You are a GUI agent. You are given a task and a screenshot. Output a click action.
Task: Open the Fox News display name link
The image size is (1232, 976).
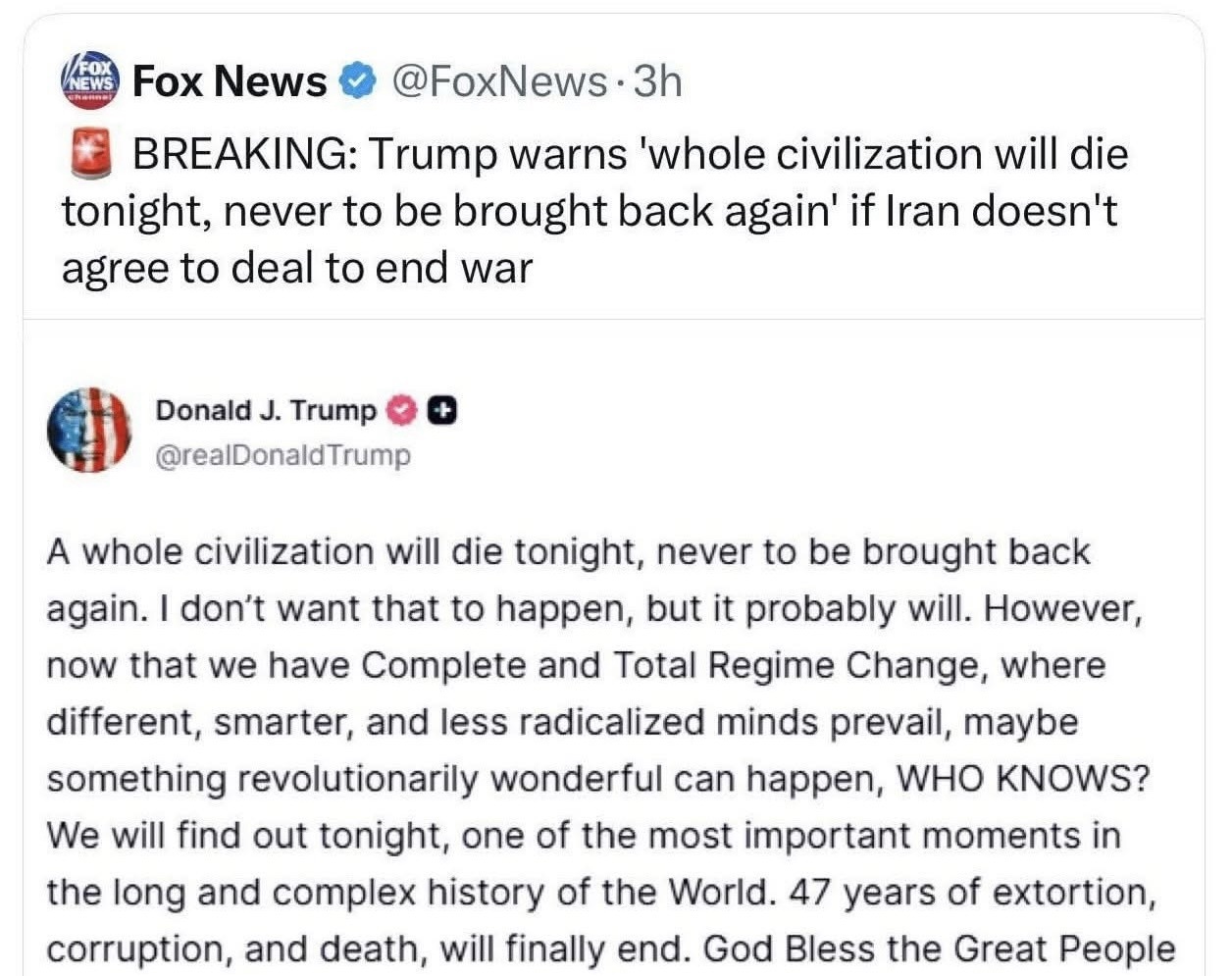(230, 80)
